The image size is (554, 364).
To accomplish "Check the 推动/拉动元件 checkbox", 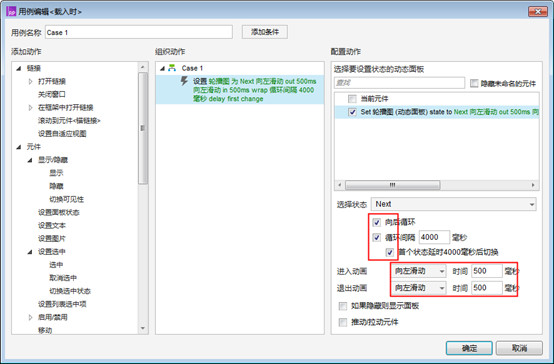I will point(342,322).
